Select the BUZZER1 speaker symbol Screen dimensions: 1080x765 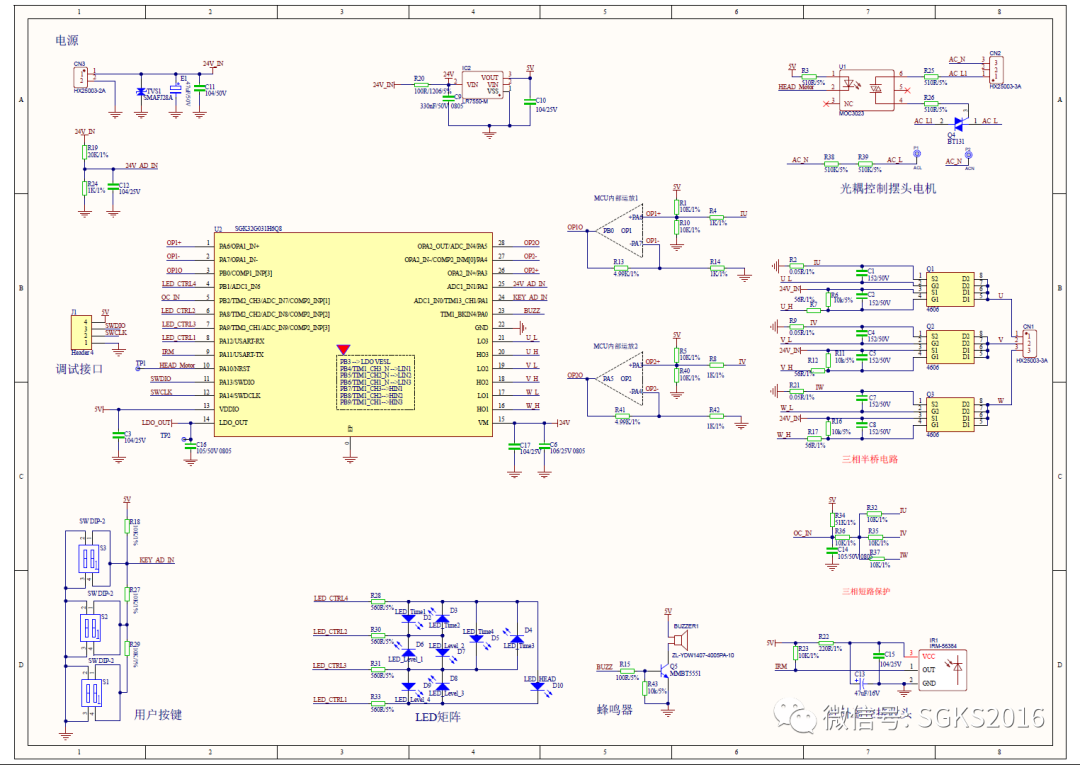coord(681,639)
